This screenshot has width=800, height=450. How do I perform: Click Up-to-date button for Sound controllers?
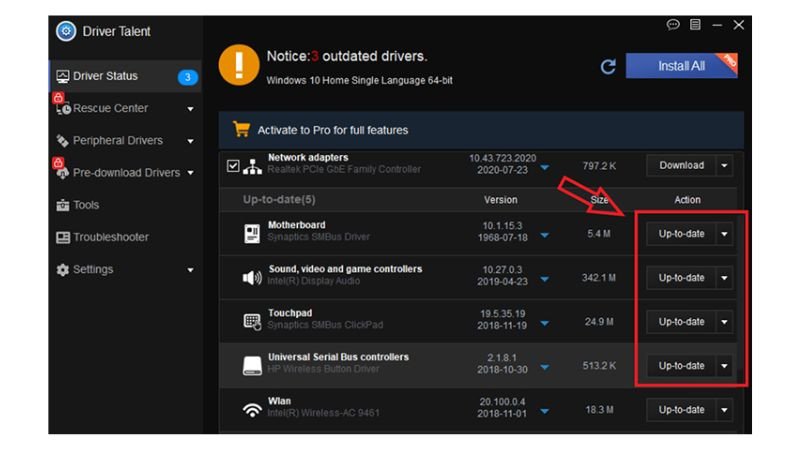pyautogui.click(x=681, y=278)
